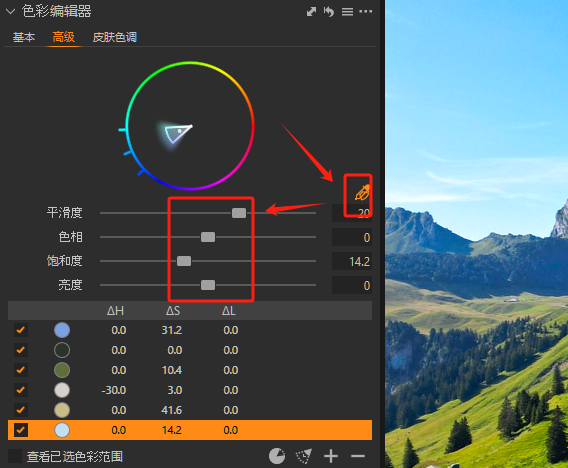The image size is (568, 468).
Task: Click the 平滑度 slider handle
Action: point(239,213)
